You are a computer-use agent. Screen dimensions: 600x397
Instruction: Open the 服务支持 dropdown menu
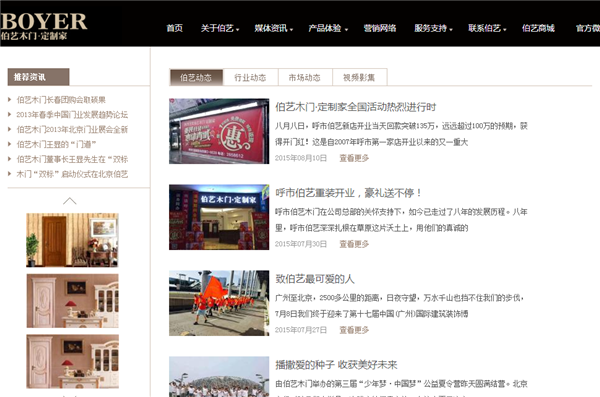(433, 28)
